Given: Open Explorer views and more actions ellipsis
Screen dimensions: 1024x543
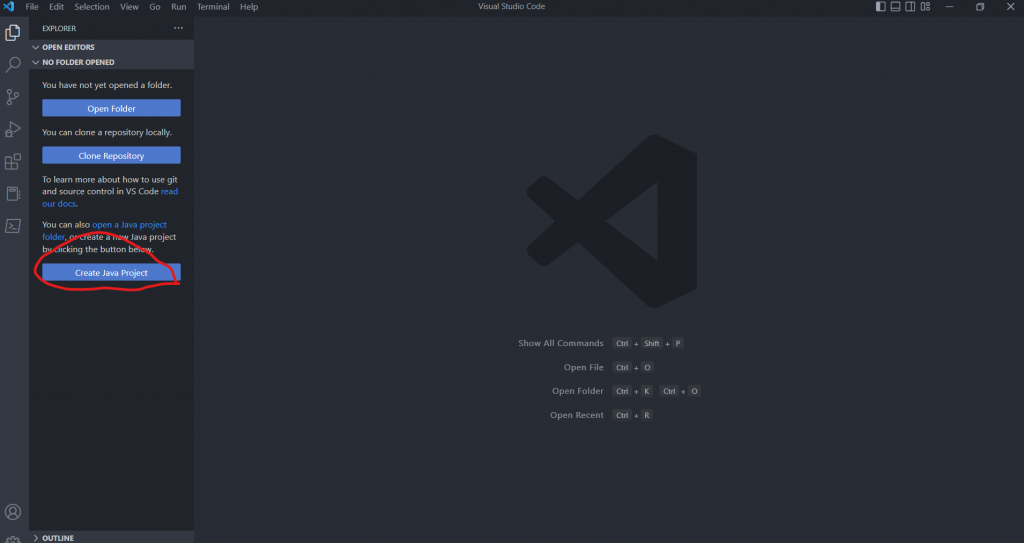Looking at the screenshot, I should [178, 28].
